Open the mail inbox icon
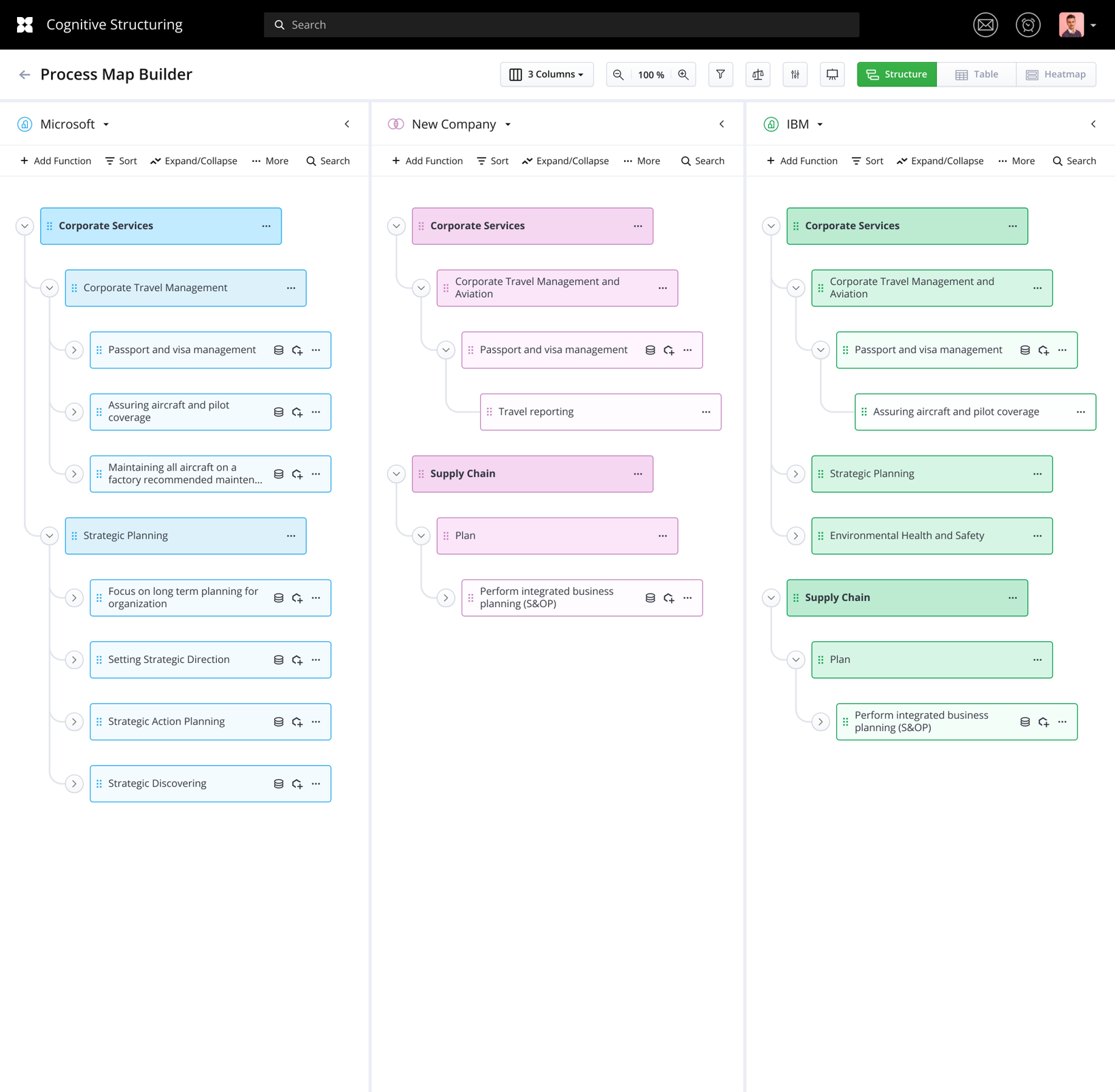This screenshot has width=1115, height=1092. (985, 25)
